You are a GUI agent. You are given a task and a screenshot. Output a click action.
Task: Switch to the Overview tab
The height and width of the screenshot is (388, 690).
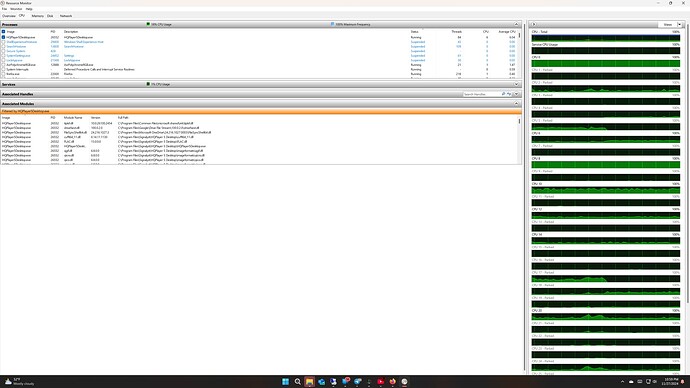click(x=8, y=16)
